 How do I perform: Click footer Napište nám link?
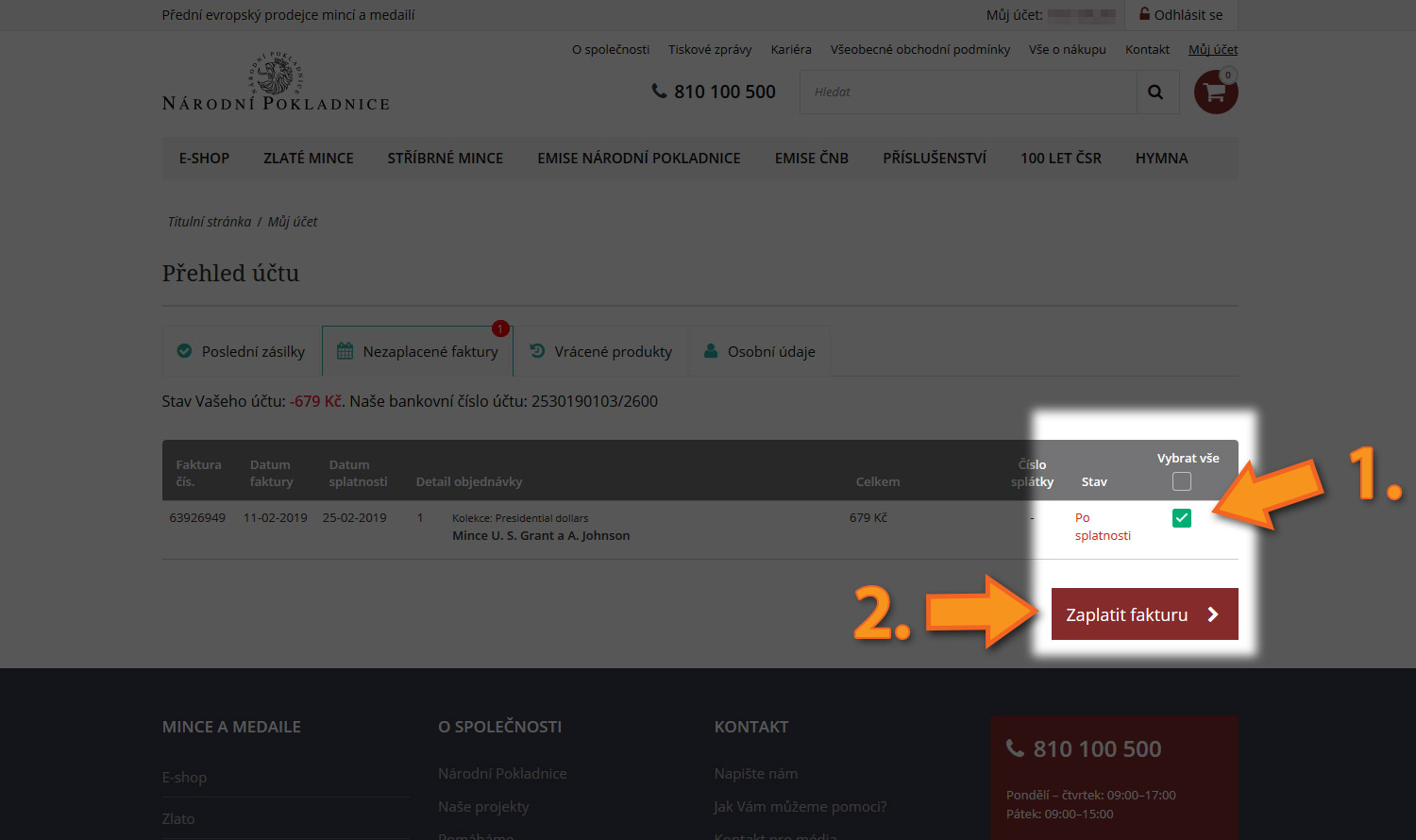(x=756, y=774)
